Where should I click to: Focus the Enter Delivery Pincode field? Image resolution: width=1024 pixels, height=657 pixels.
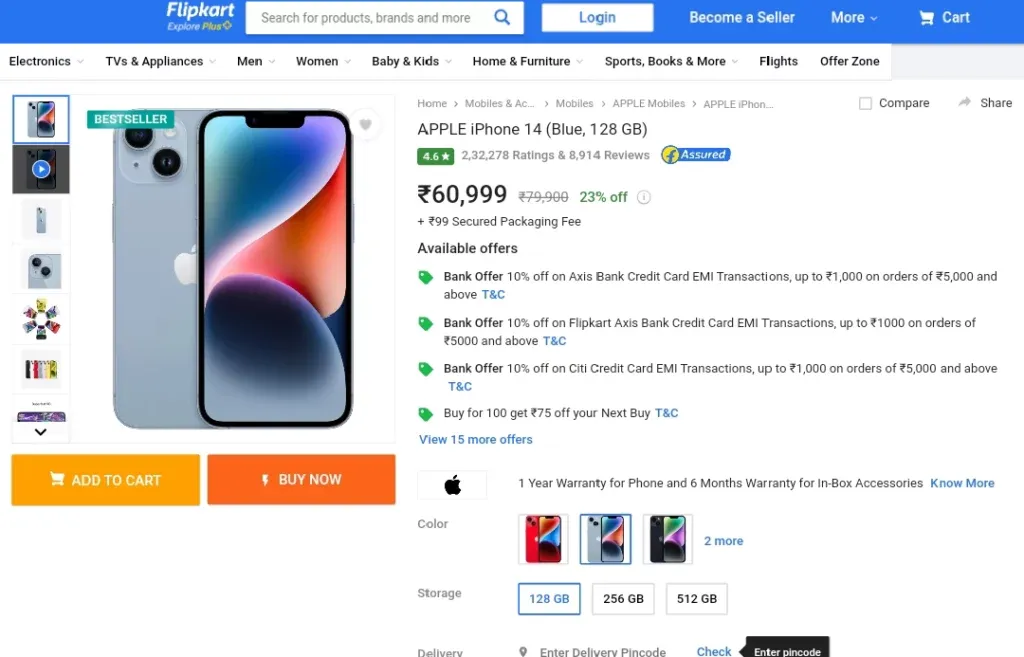(602, 651)
